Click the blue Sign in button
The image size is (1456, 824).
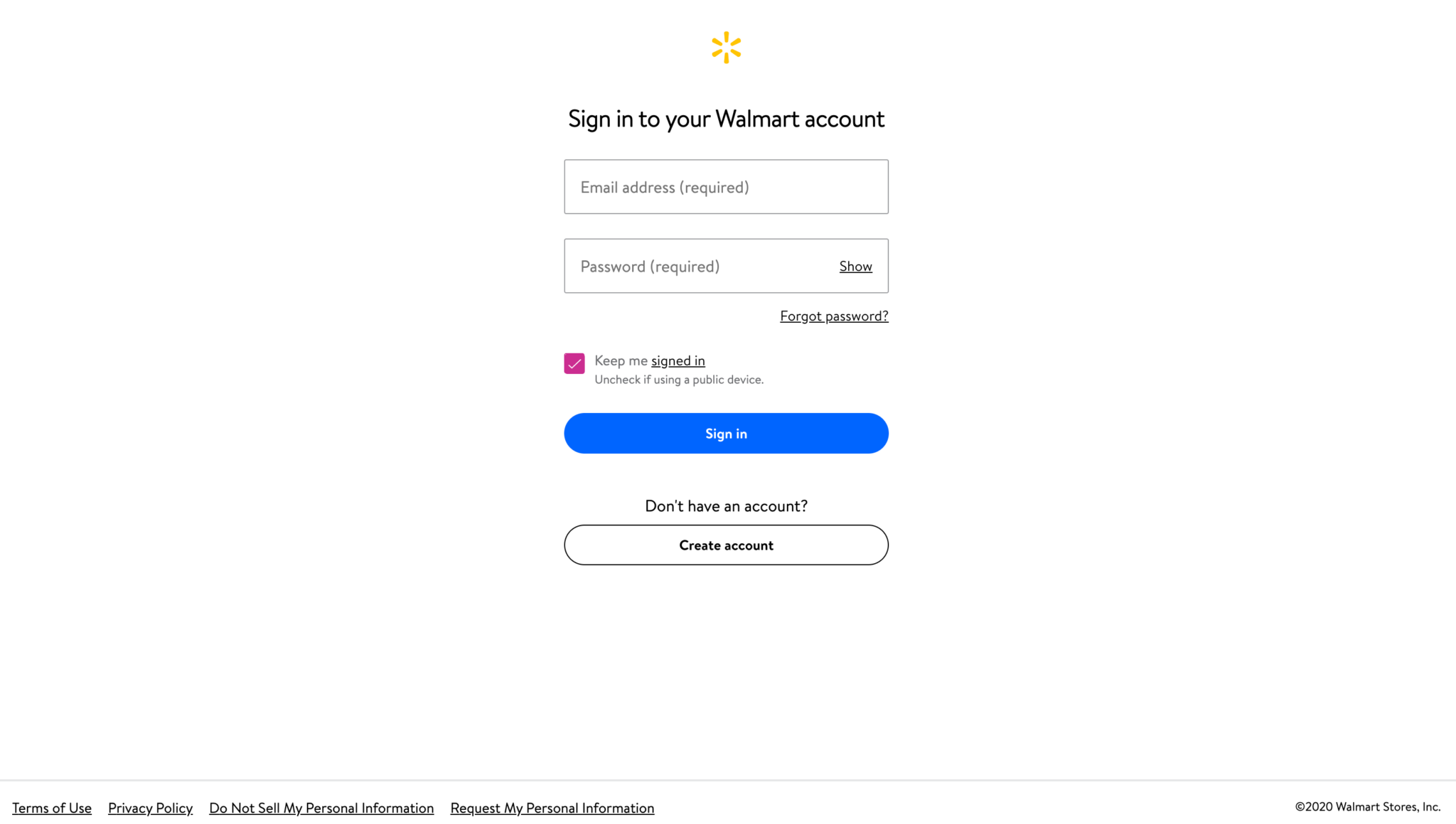(726, 434)
